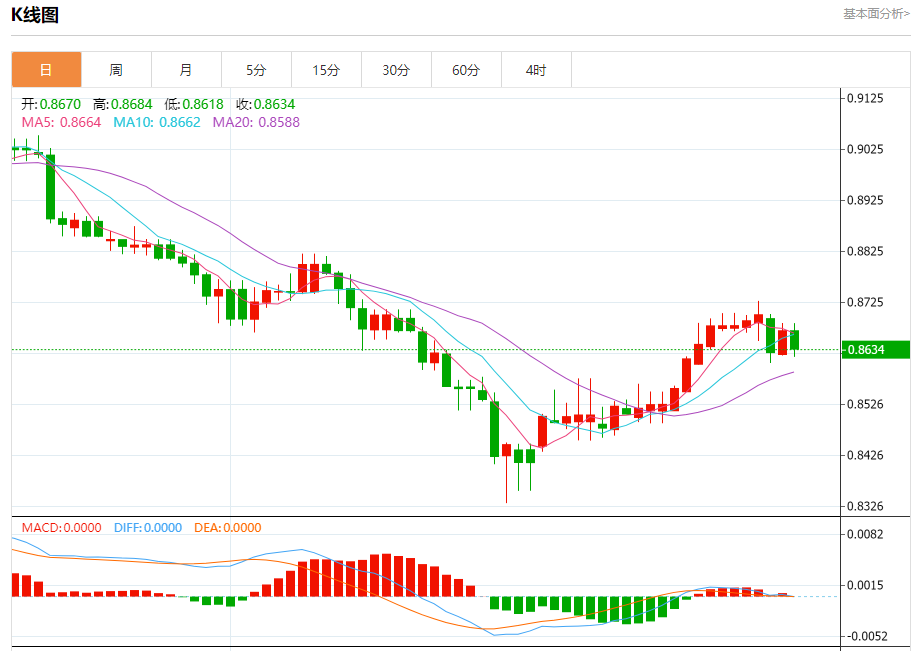Click the MA5 indicator label
The height and width of the screenshot is (651, 918).
coord(61,122)
